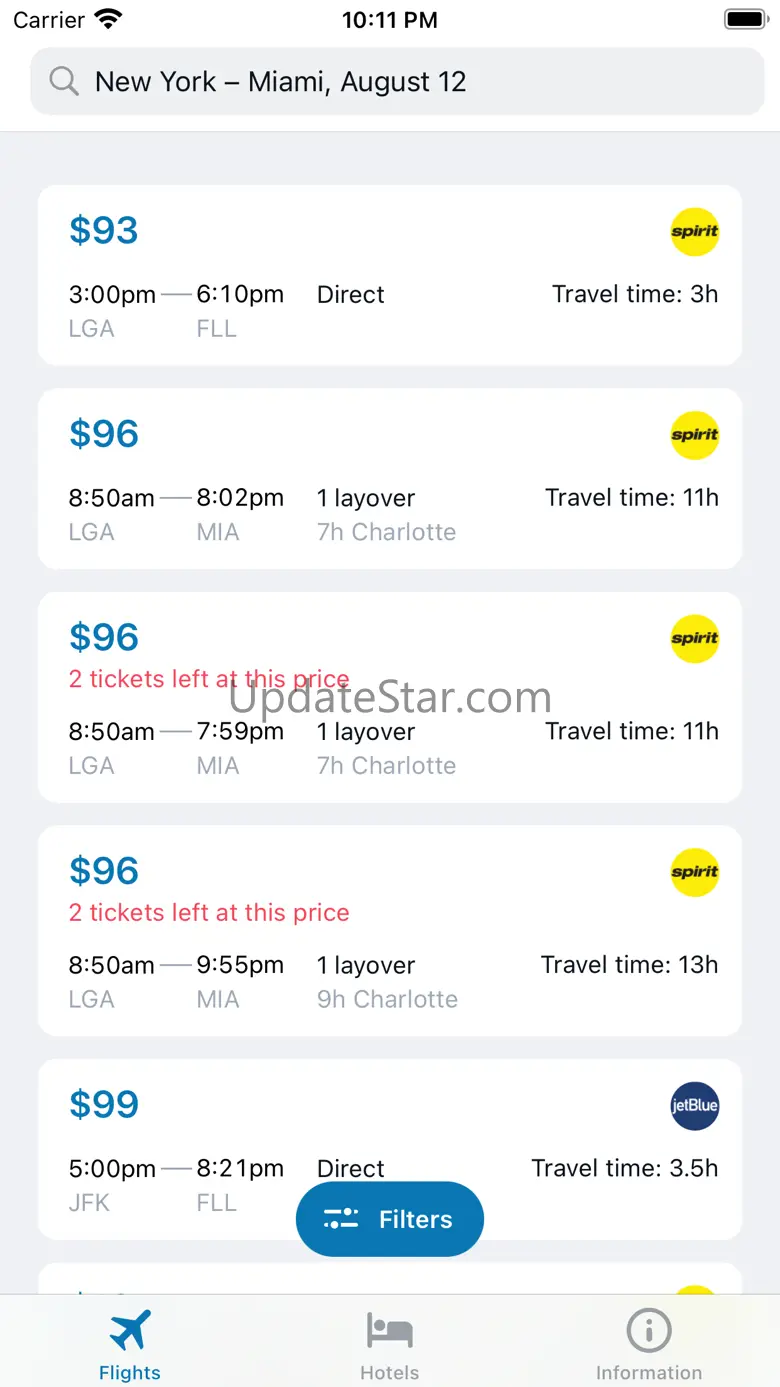Open the Filters button
Viewport: 780px width, 1387px height.
[390, 1219]
